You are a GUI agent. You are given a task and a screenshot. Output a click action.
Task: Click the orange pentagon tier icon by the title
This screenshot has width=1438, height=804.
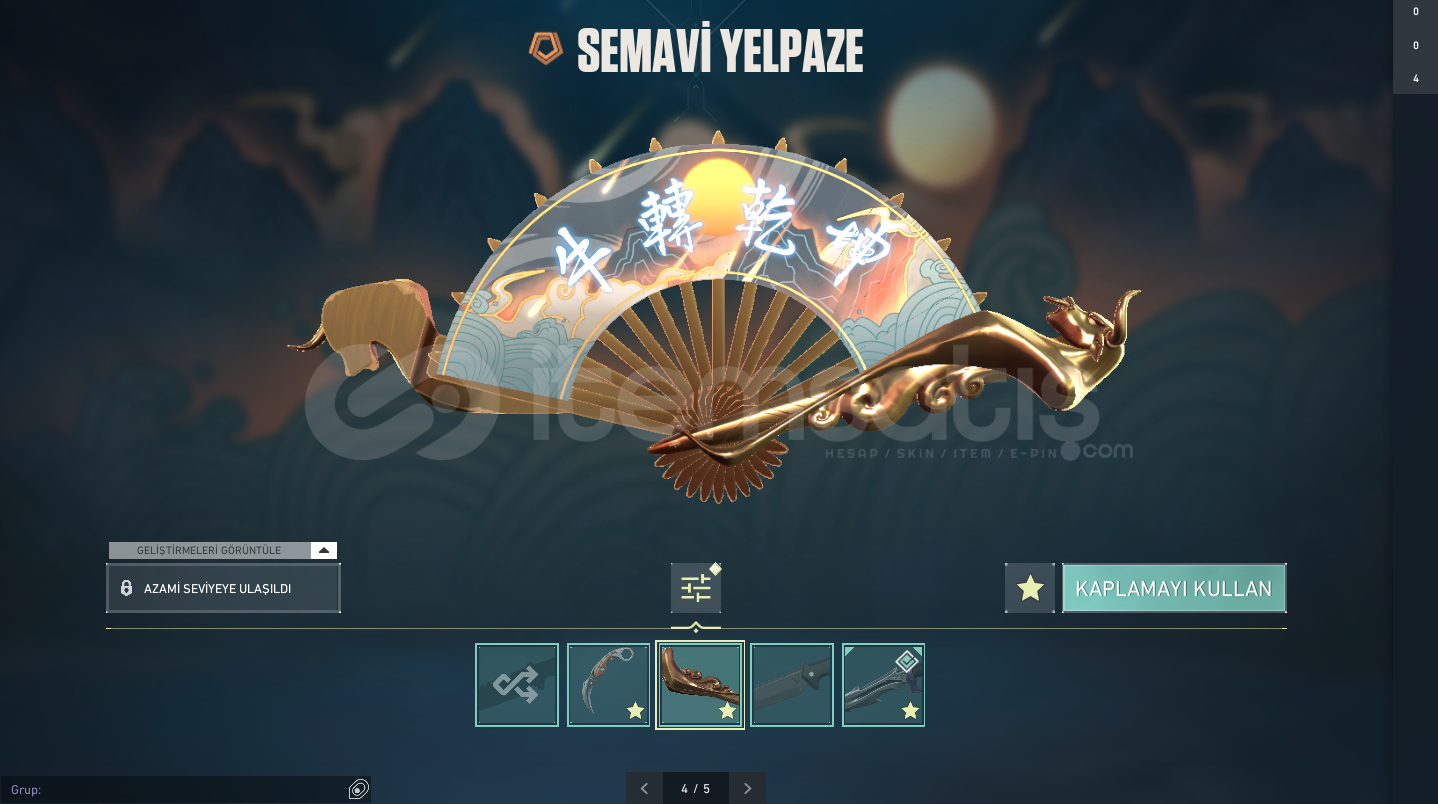(546, 48)
